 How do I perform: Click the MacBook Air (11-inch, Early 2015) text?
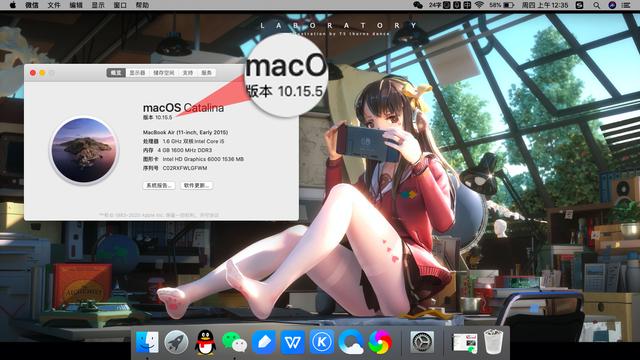pyautogui.click(x=185, y=132)
